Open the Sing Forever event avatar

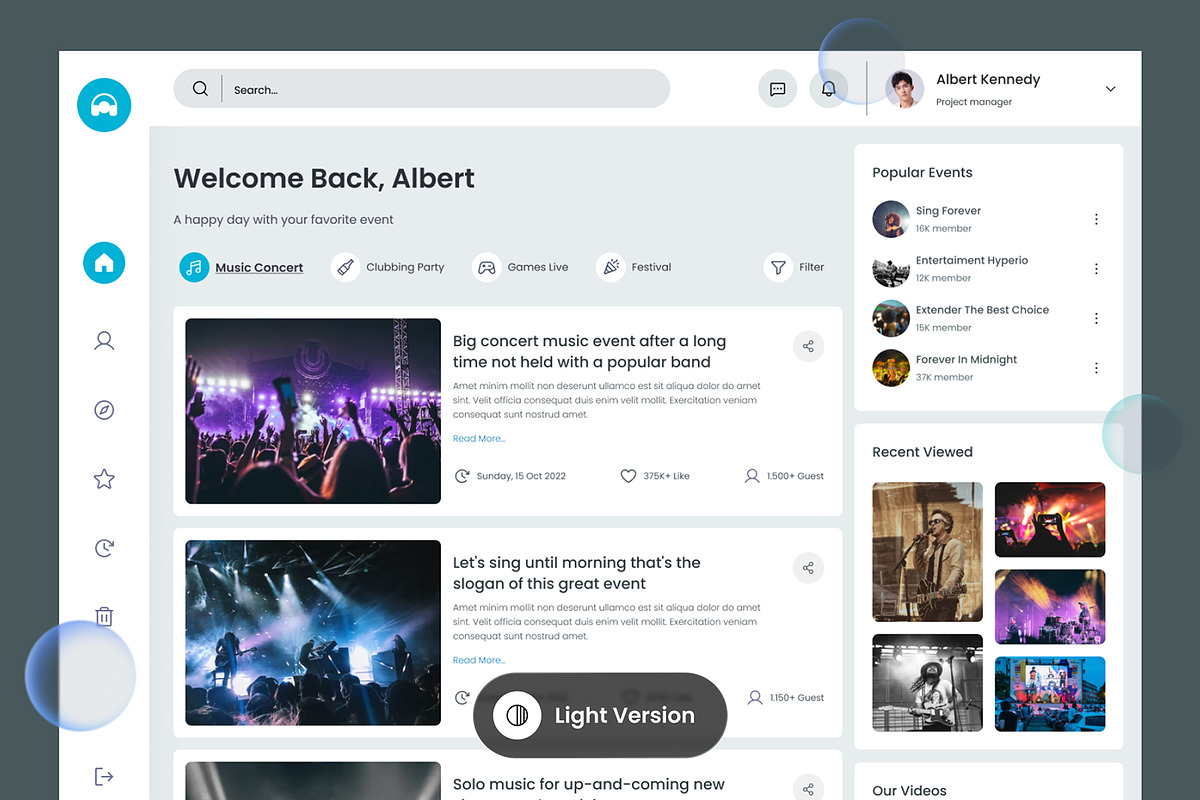pyautogui.click(x=891, y=219)
